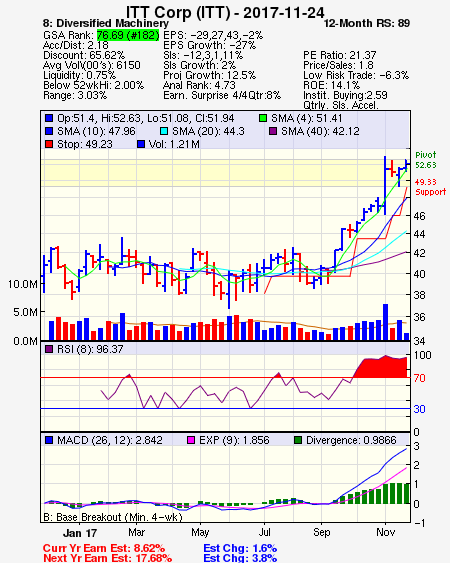Click the 'Stop: 49.23' legend text
This screenshot has width=450, height=563.
coord(85,144)
